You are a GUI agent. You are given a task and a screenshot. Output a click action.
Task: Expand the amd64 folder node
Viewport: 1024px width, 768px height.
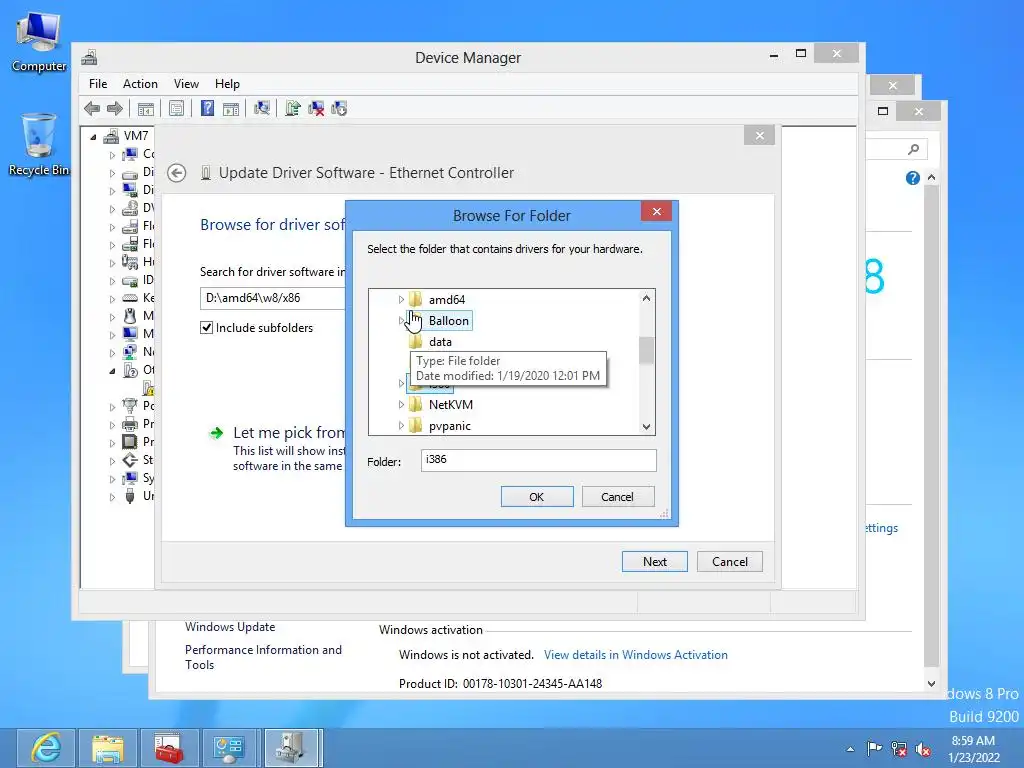pos(401,300)
